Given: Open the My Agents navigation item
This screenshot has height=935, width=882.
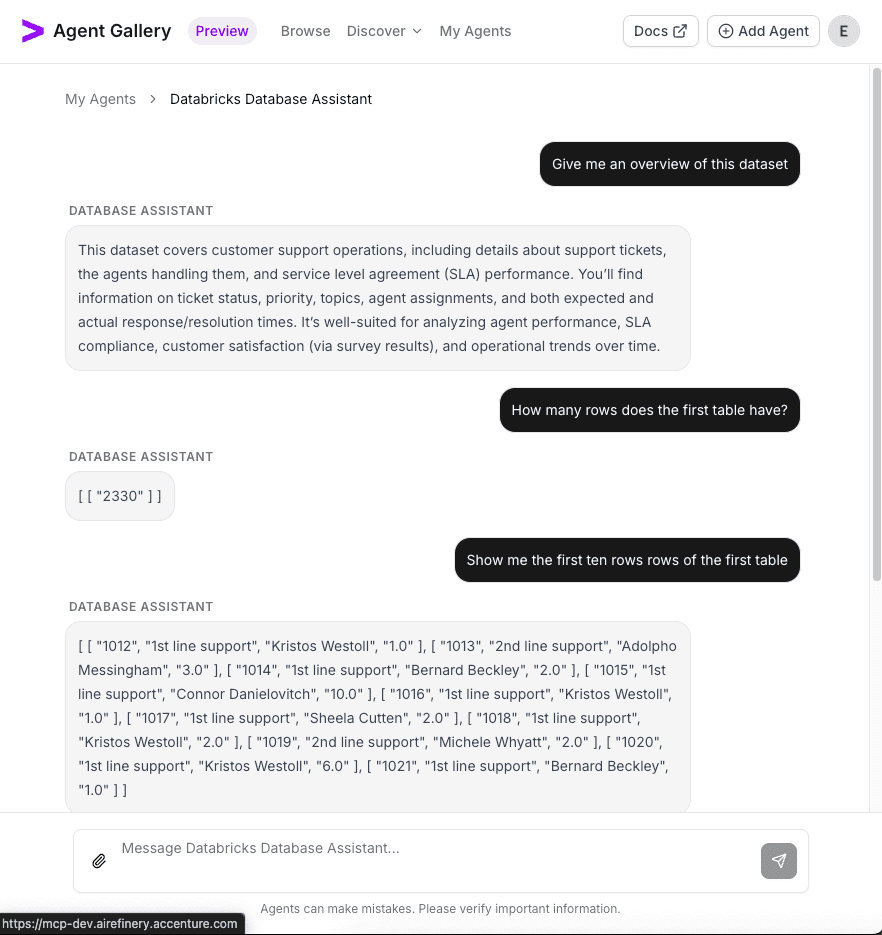Looking at the screenshot, I should 475,31.
